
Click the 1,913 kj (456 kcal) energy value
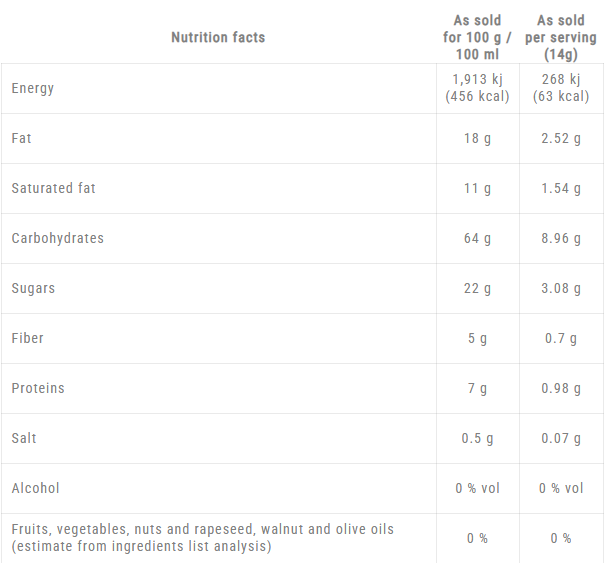point(477,88)
